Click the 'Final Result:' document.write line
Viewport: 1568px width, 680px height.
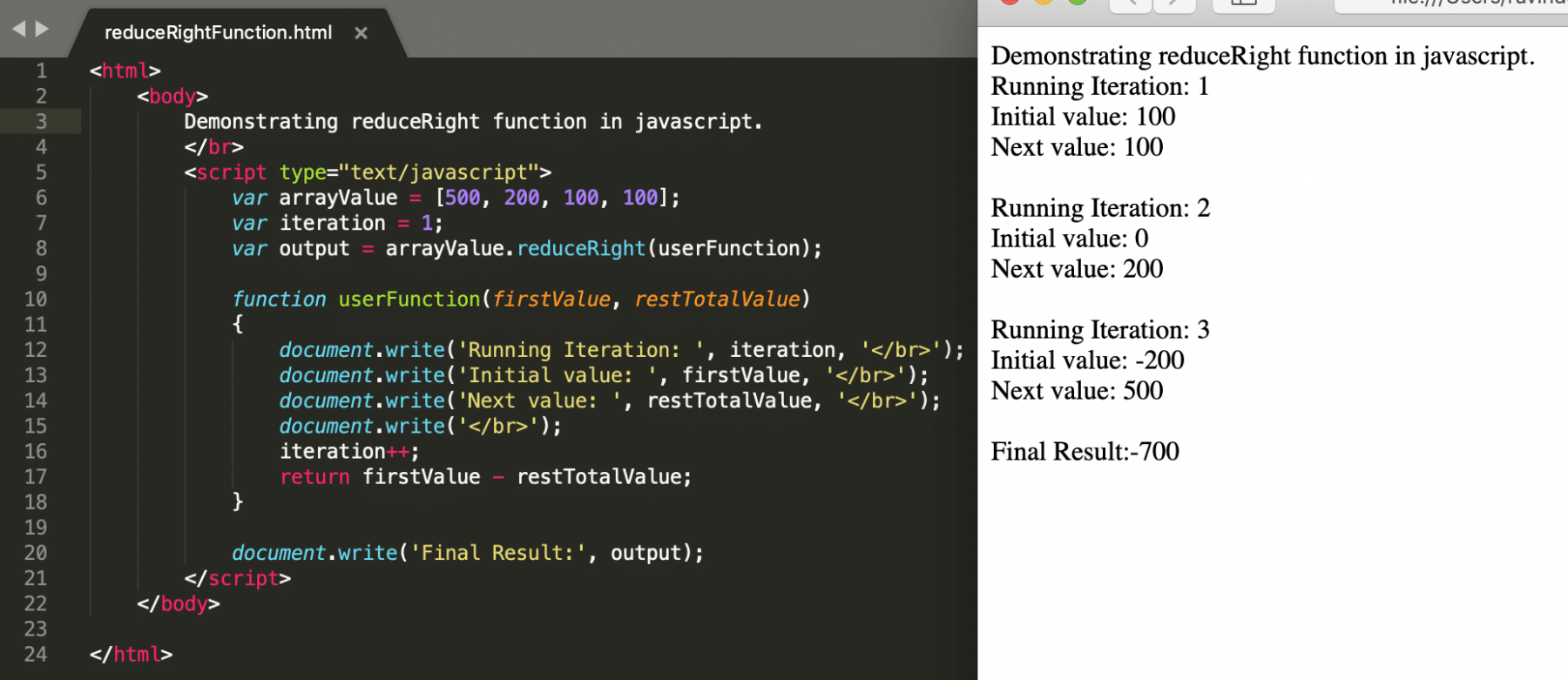(x=468, y=553)
